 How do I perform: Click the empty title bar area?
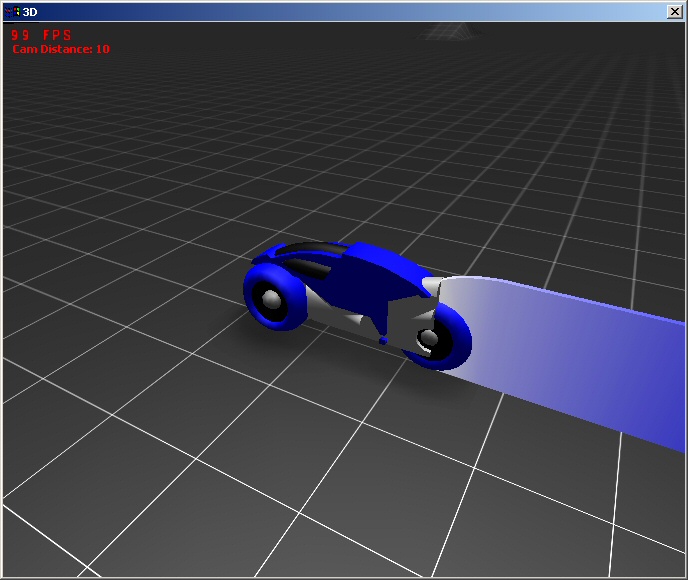pos(351,12)
